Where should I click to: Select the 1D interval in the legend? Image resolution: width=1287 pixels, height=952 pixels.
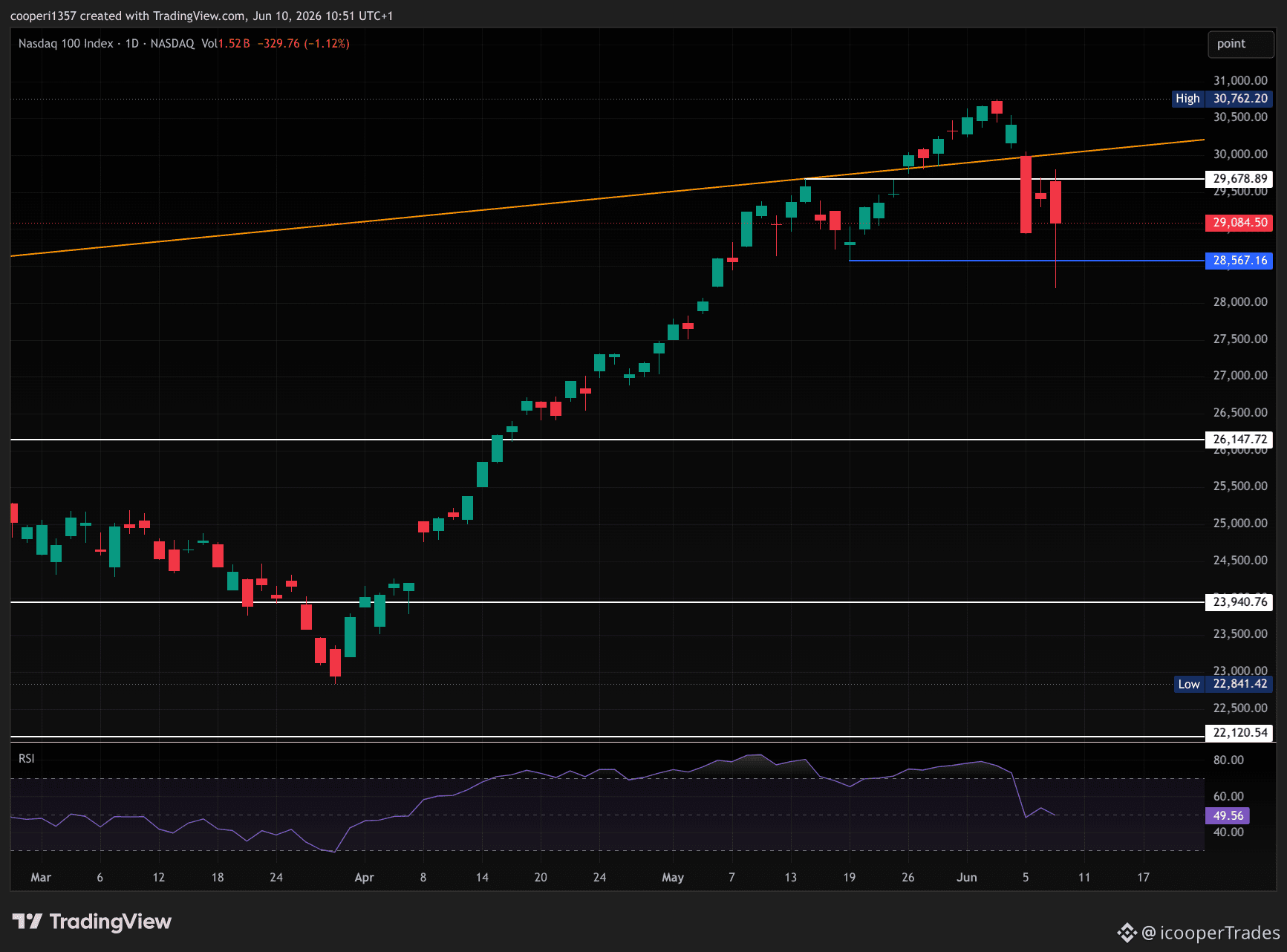[132, 44]
